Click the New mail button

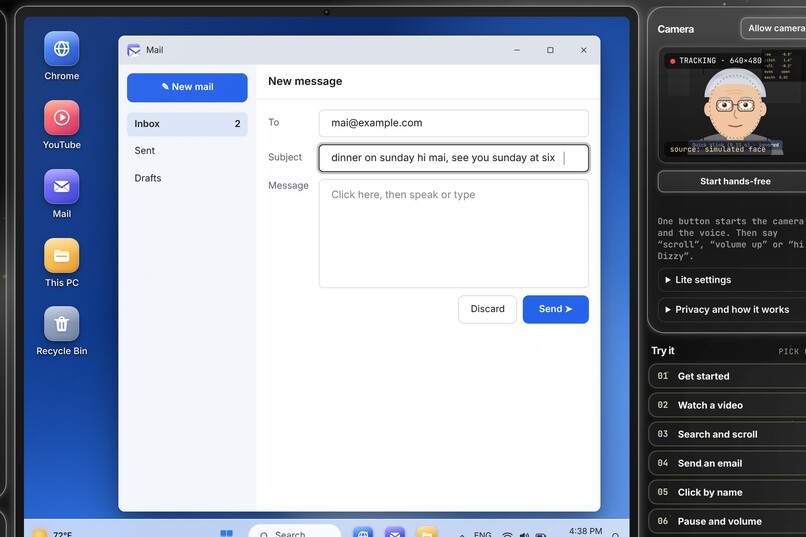pyautogui.click(x=187, y=87)
